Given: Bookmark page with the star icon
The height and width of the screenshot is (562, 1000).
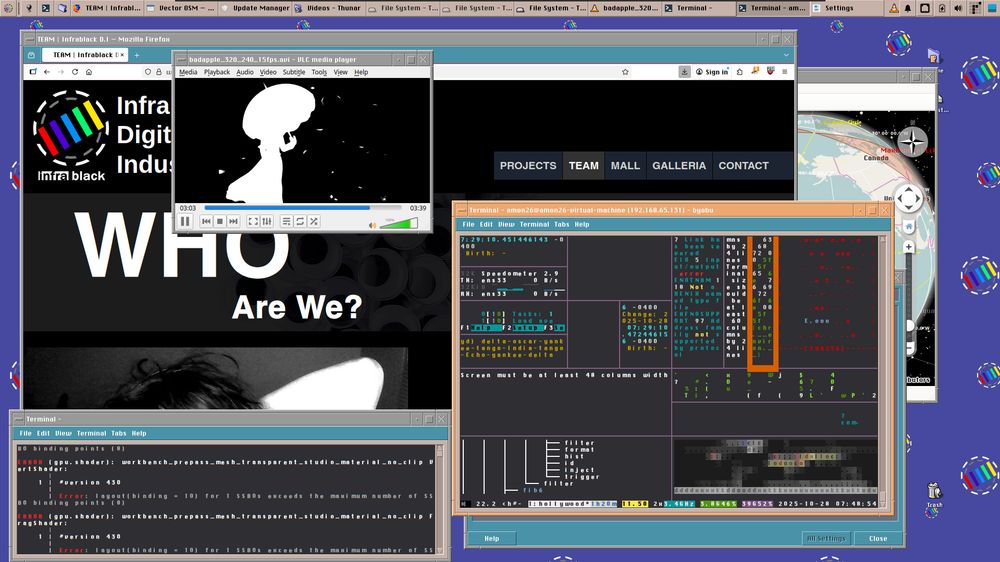Looking at the screenshot, I should (x=625, y=72).
